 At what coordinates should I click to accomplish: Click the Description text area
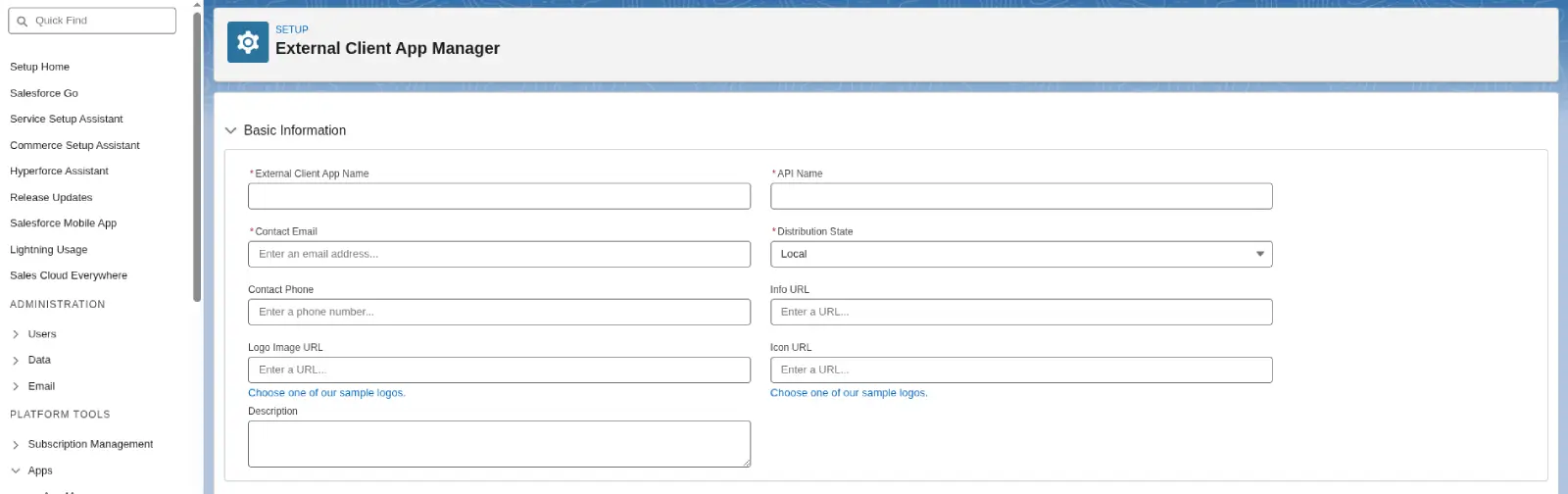pyautogui.click(x=499, y=444)
